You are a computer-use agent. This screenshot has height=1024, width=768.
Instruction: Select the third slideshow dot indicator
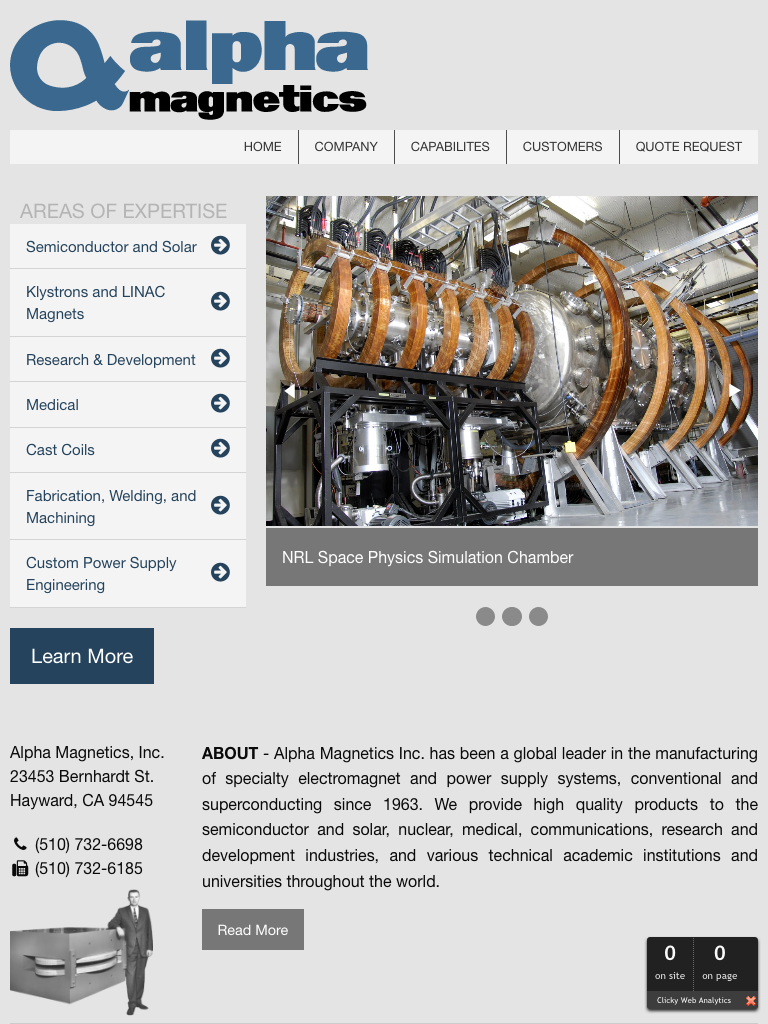(538, 616)
